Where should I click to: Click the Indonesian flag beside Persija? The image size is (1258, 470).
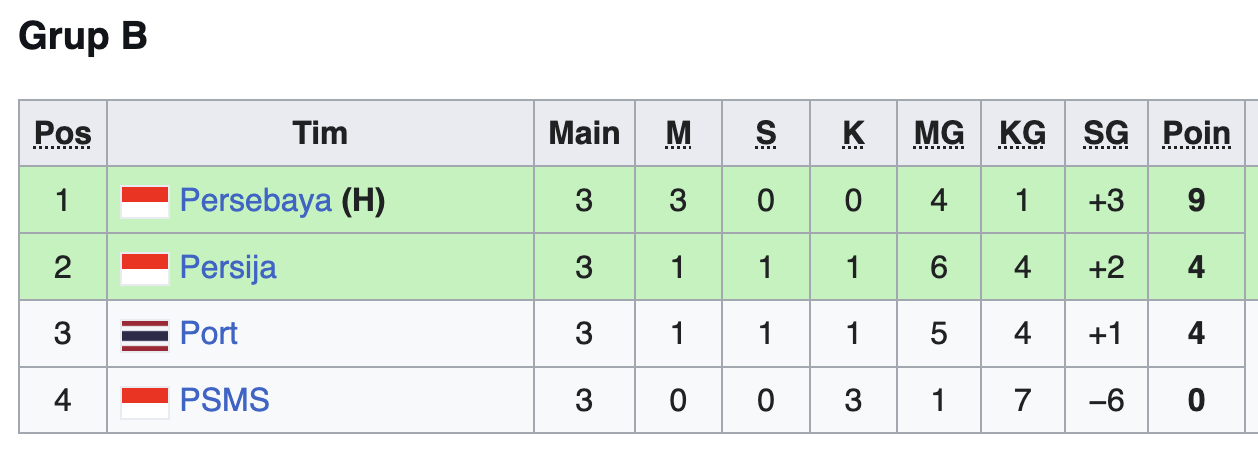pos(145,268)
